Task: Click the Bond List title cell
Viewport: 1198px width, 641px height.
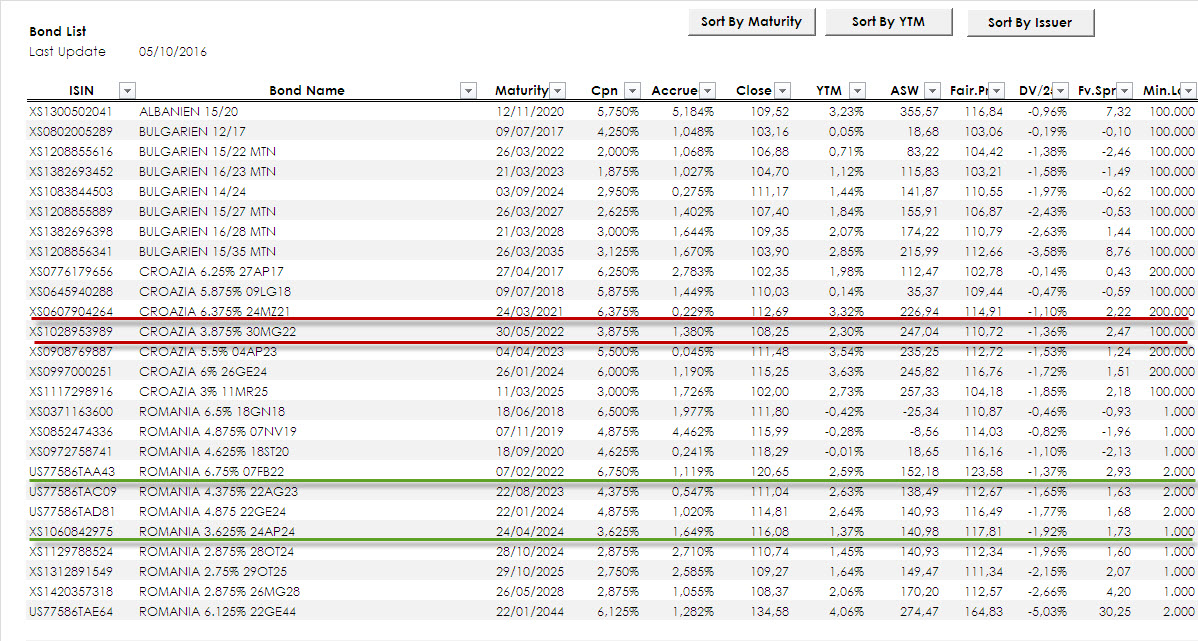Action: point(58,32)
